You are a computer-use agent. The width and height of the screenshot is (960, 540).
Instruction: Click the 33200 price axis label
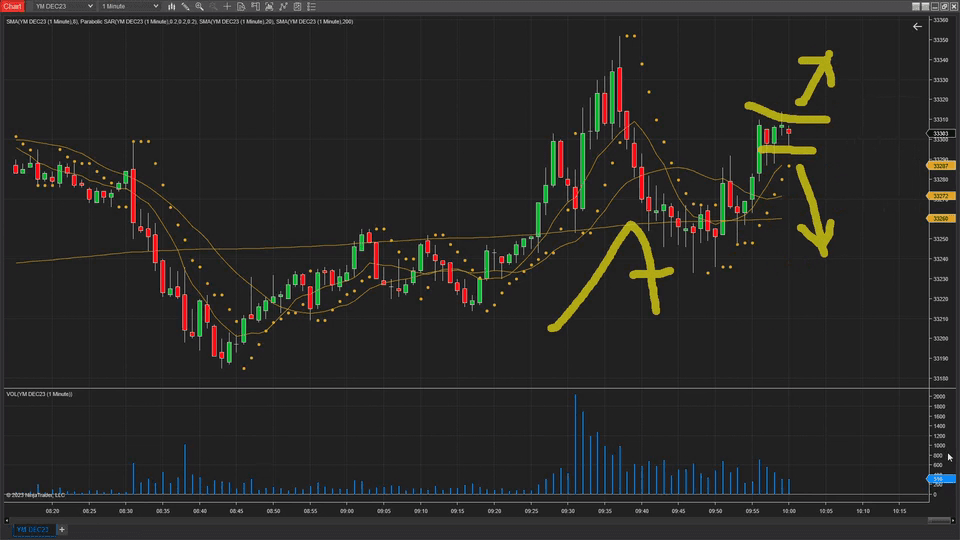tap(940, 339)
